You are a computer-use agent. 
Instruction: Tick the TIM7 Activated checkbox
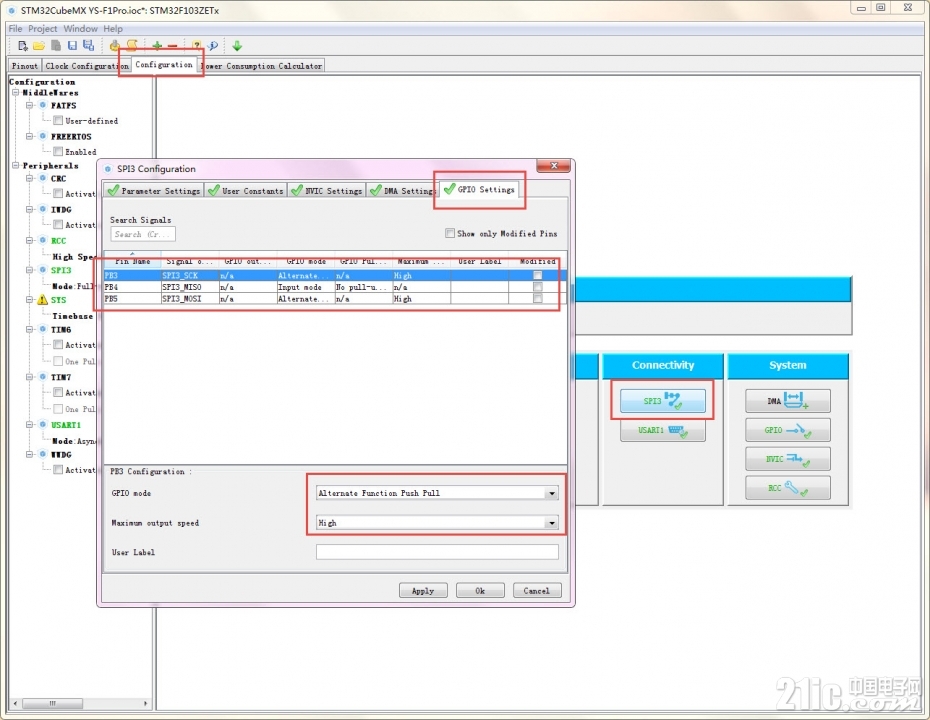58,392
